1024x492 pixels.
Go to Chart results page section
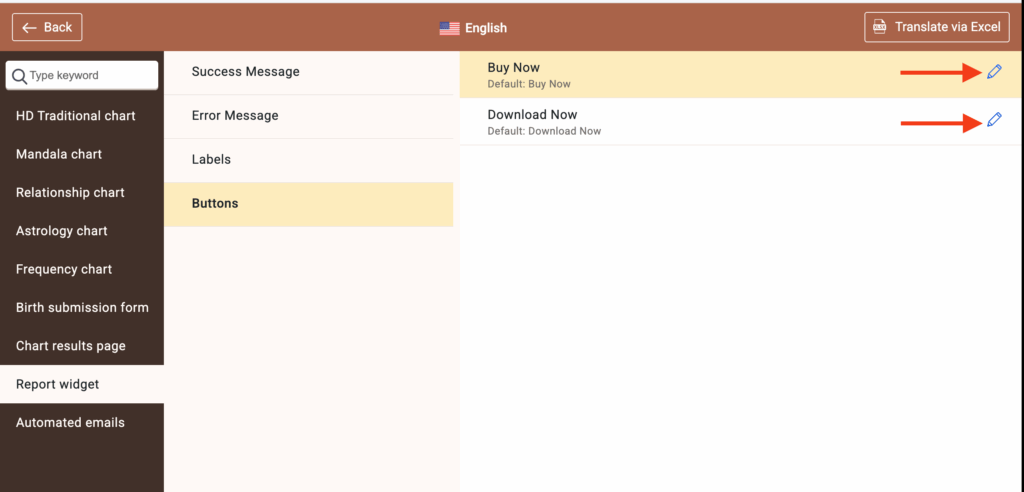tap(71, 346)
